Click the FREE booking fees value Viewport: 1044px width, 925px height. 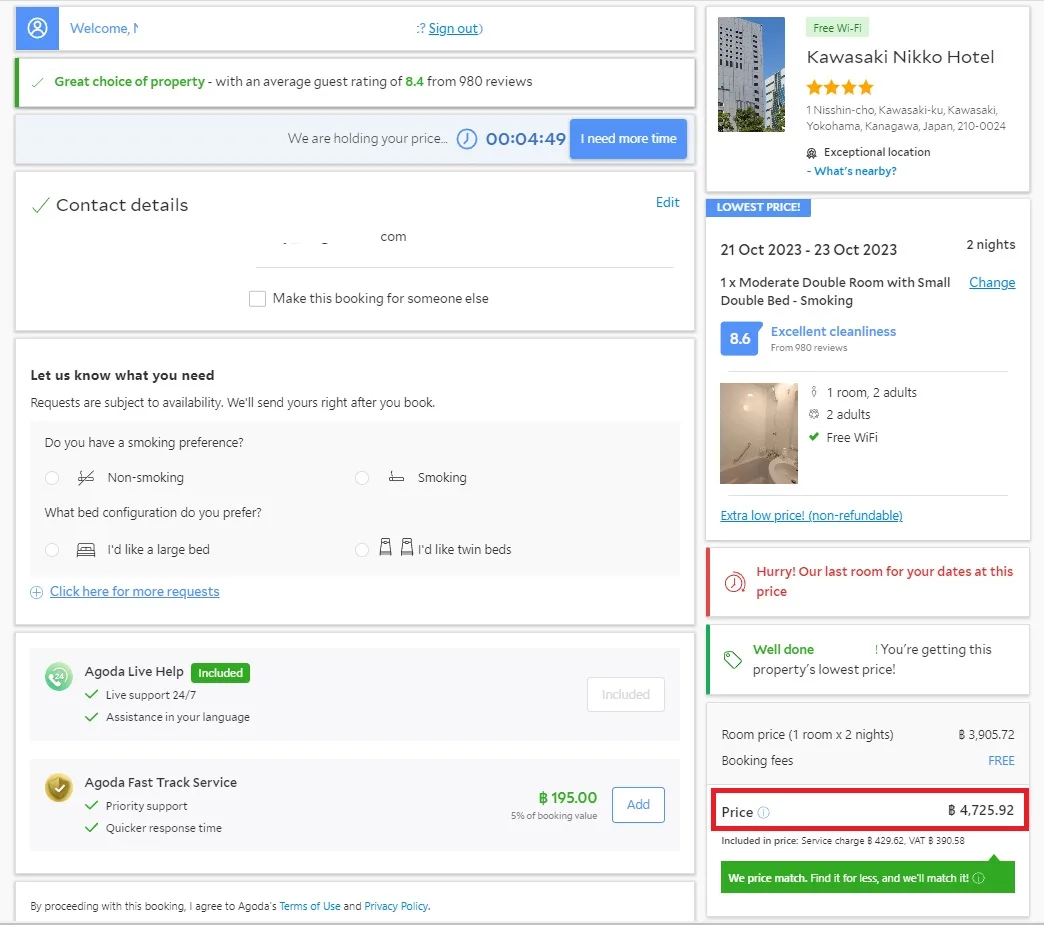[x=1001, y=761]
